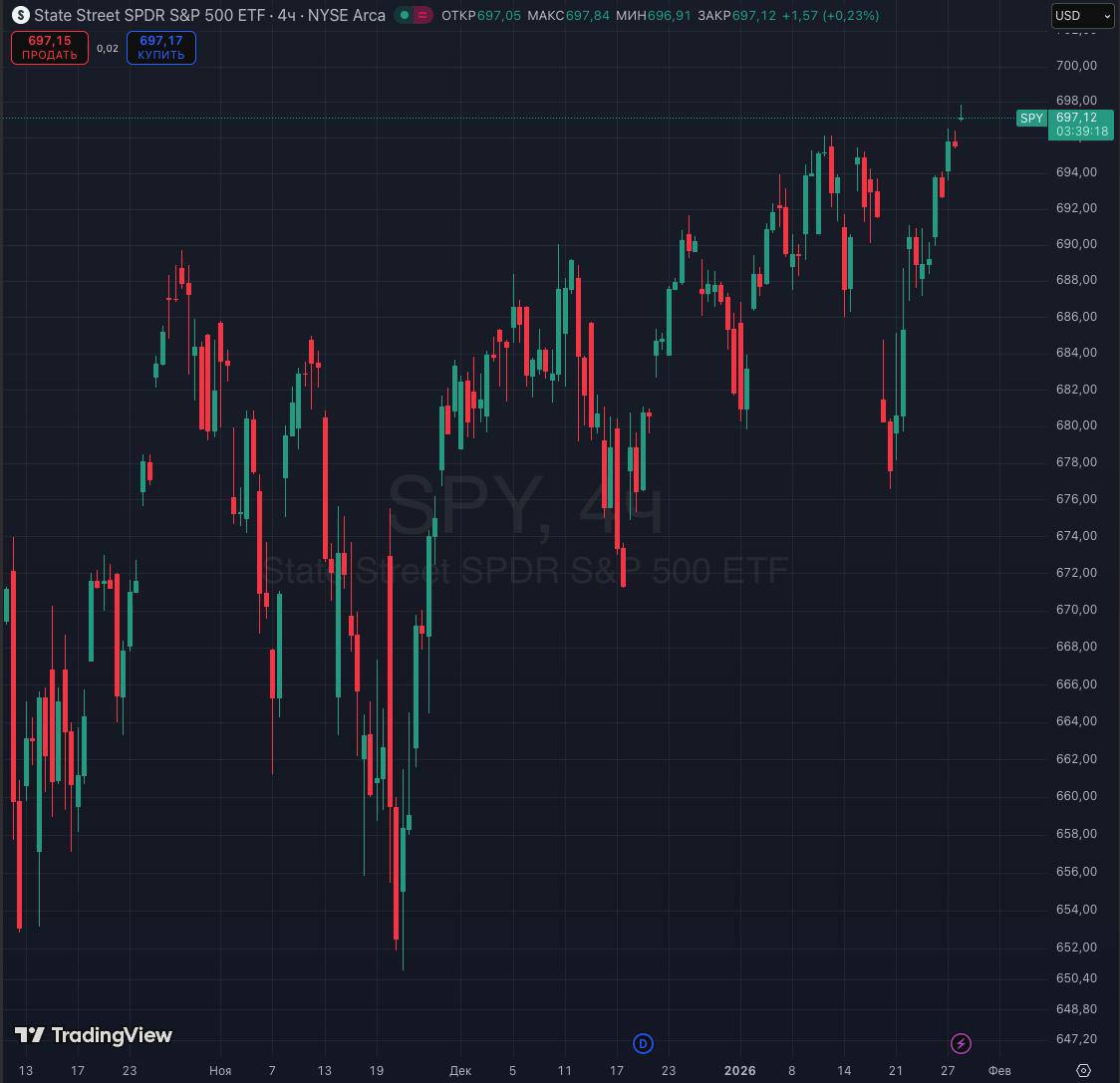Click the 19 date label on time axis
This screenshot has width=1120, height=1083.
(x=377, y=1070)
